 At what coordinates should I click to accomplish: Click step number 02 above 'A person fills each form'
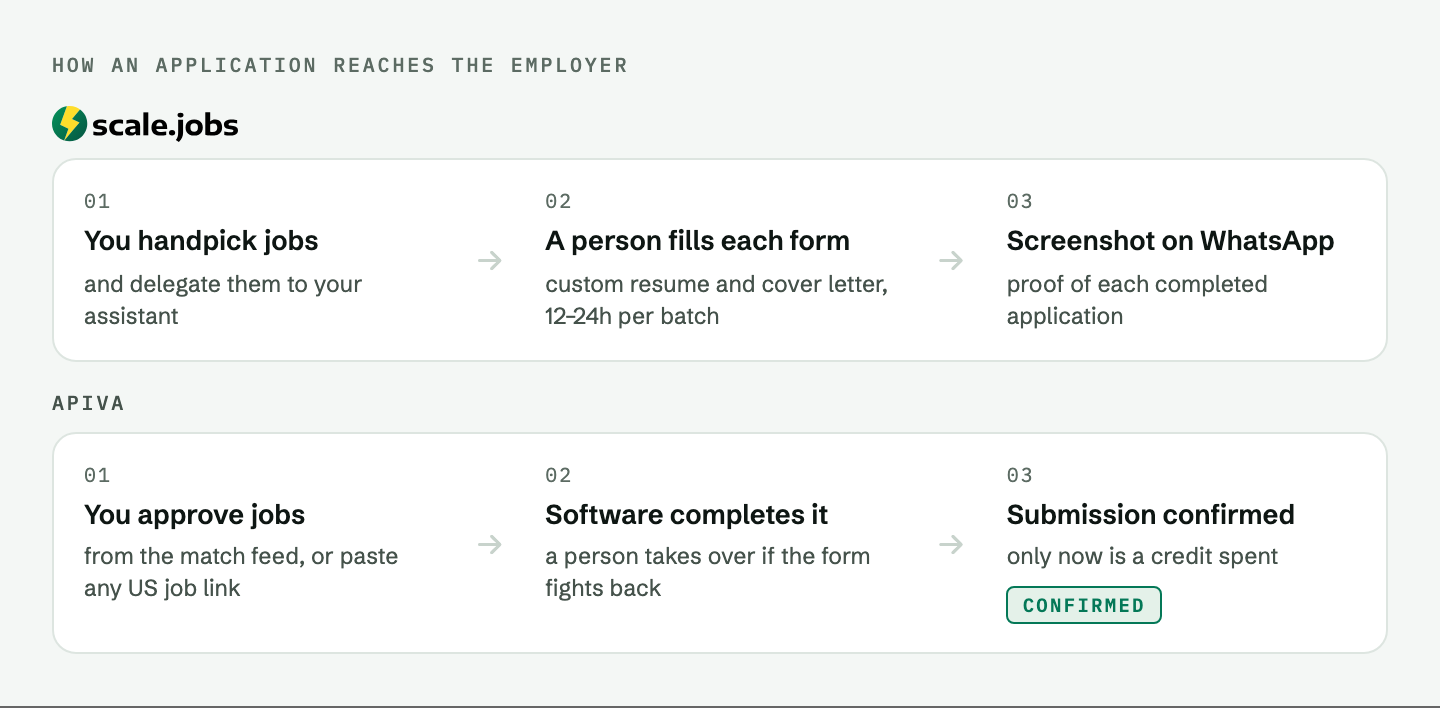tap(558, 201)
